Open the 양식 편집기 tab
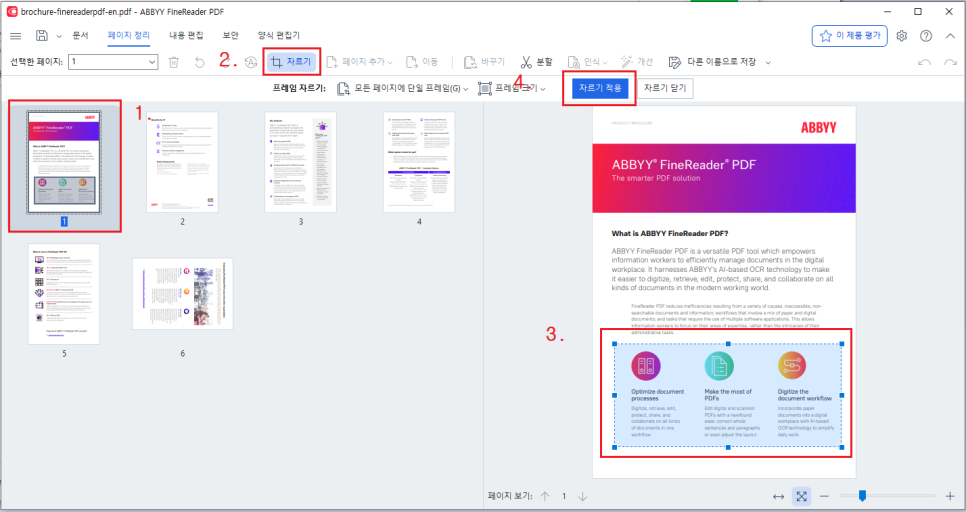The image size is (966, 512). (278, 36)
